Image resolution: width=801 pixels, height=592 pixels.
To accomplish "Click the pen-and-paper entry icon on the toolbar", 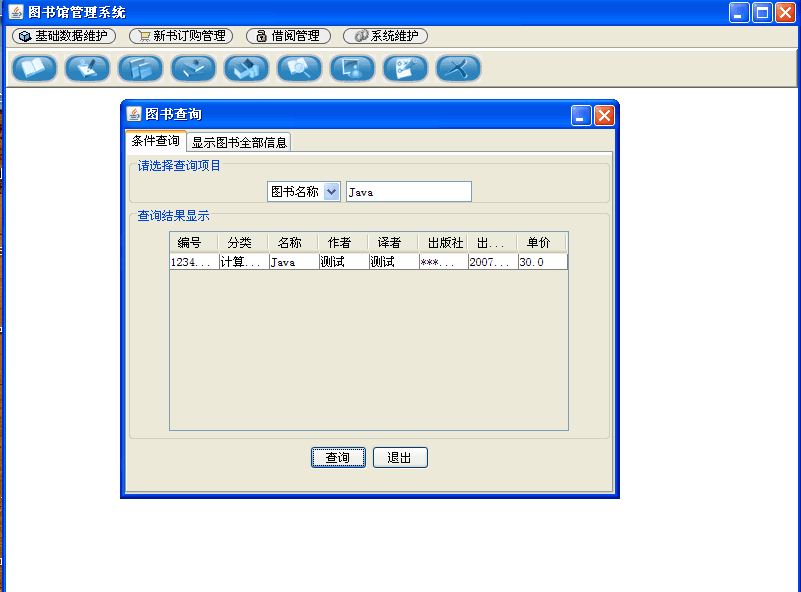I will pos(86,68).
